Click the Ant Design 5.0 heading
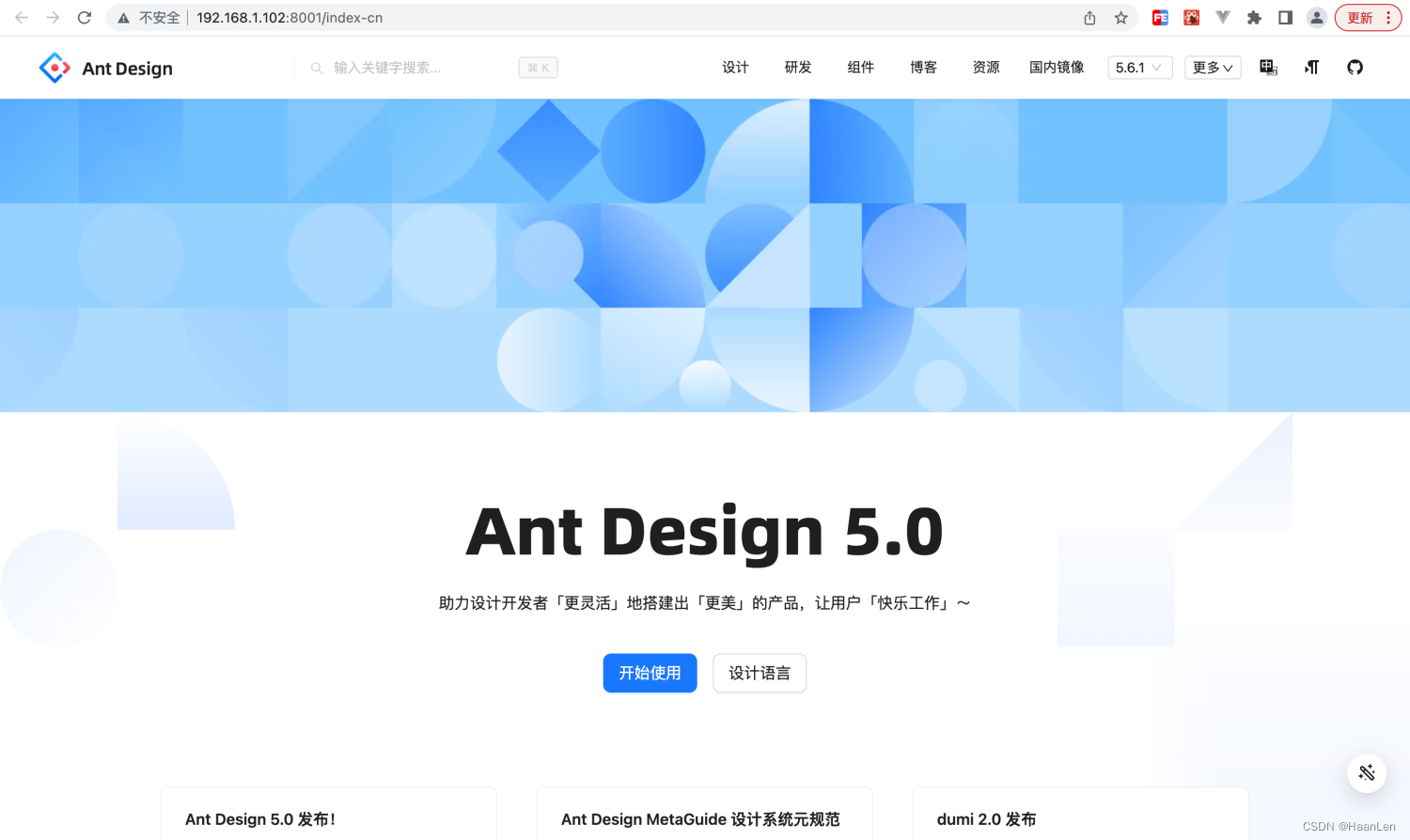 [x=705, y=532]
